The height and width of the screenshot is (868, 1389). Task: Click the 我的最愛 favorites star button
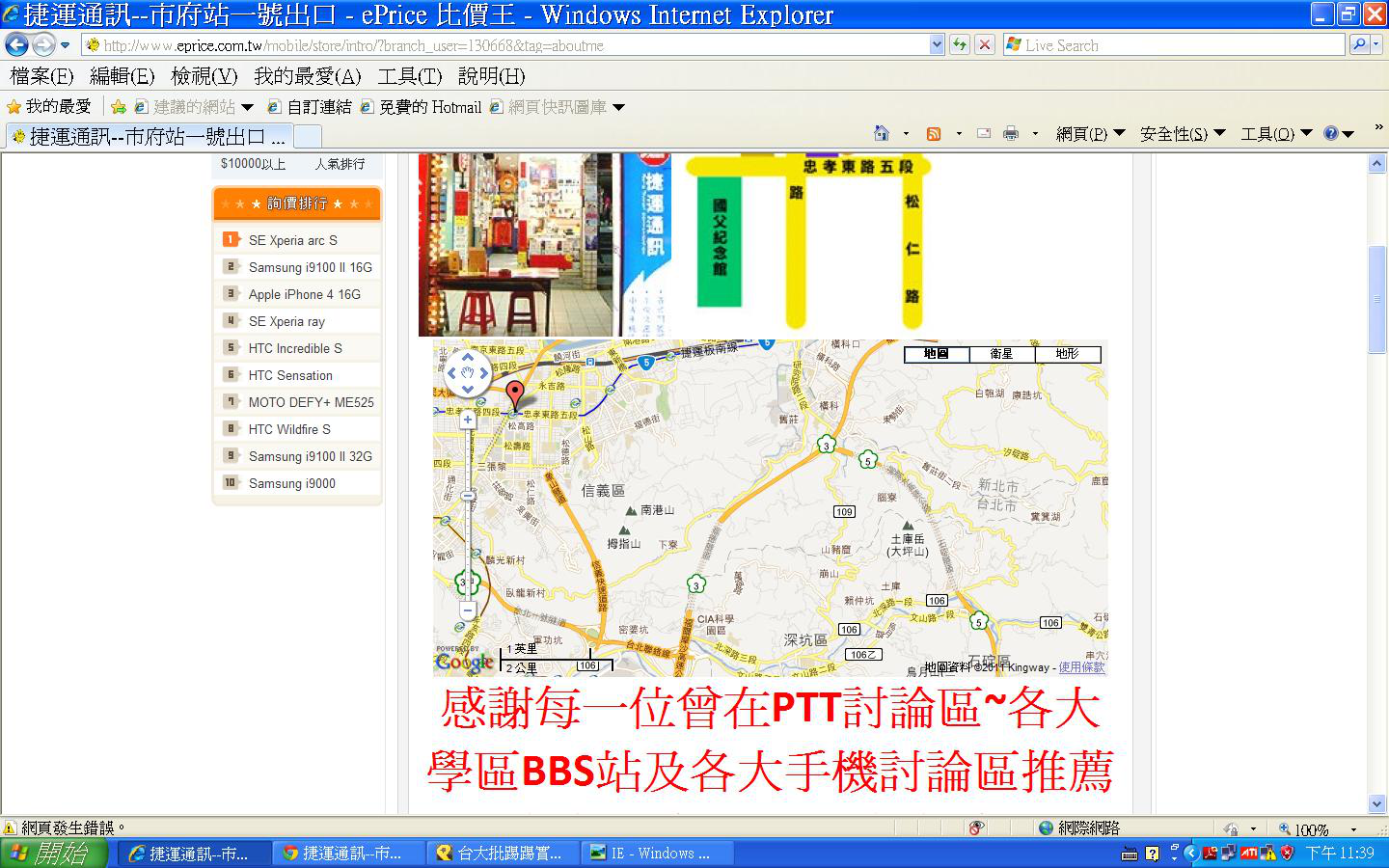coord(48,106)
